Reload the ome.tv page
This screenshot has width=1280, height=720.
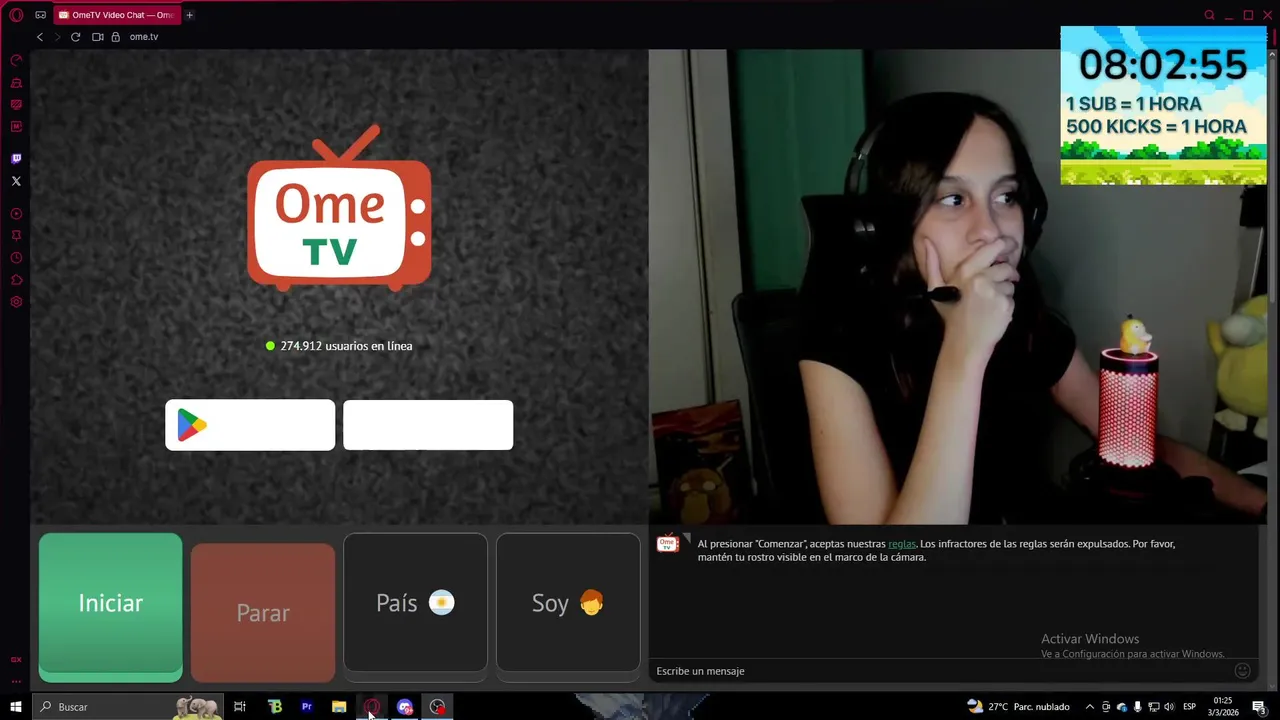[x=75, y=37]
